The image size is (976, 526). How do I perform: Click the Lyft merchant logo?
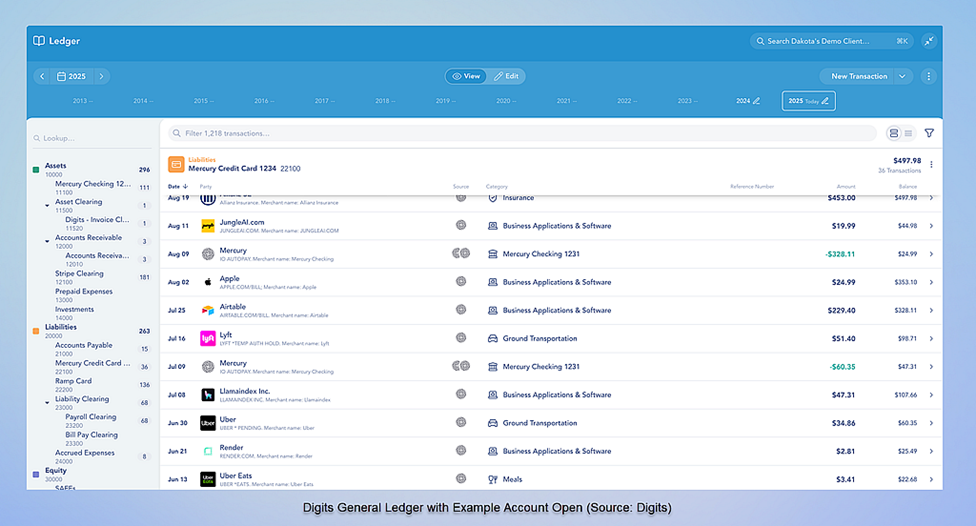(208, 338)
